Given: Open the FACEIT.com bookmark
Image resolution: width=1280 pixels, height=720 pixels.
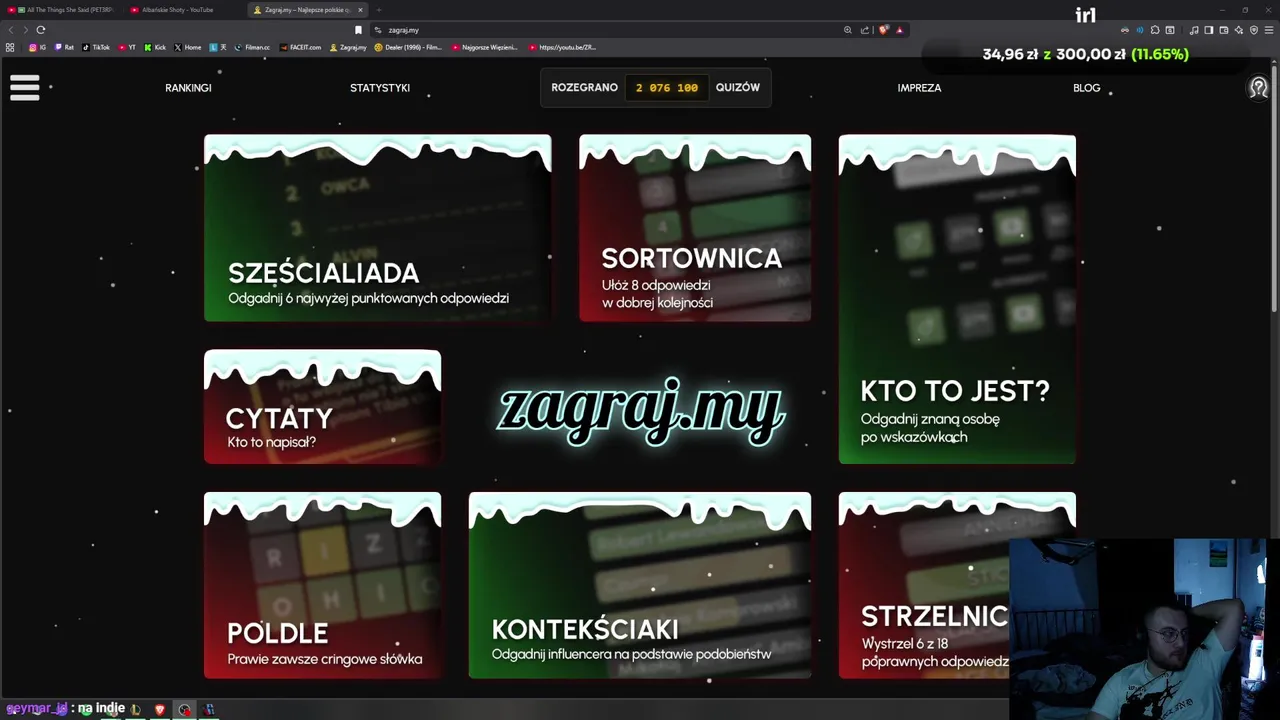Looking at the screenshot, I should (301, 47).
